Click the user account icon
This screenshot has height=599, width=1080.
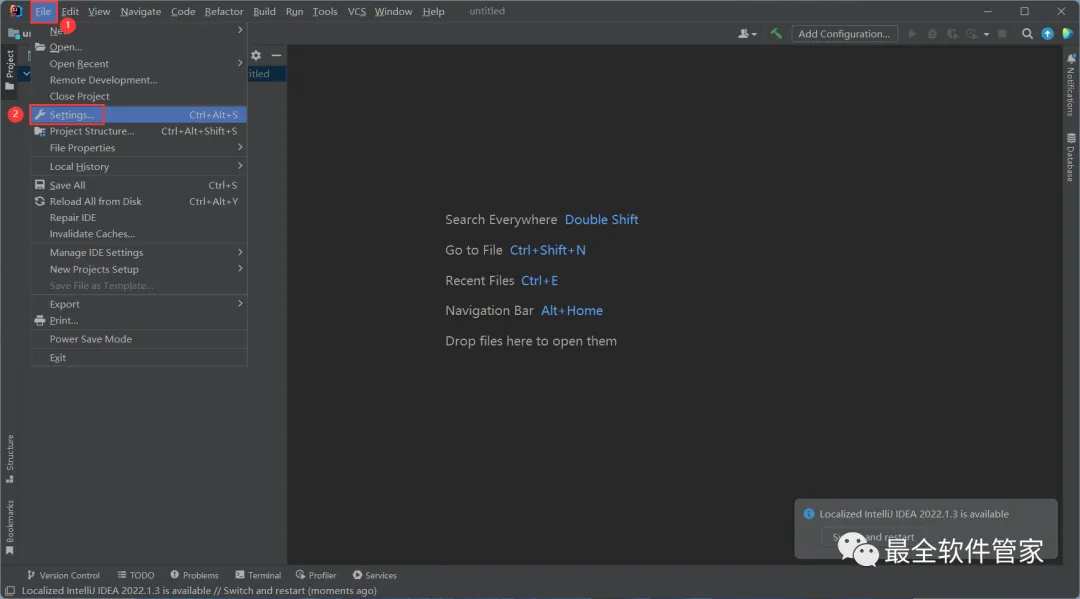(x=747, y=34)
